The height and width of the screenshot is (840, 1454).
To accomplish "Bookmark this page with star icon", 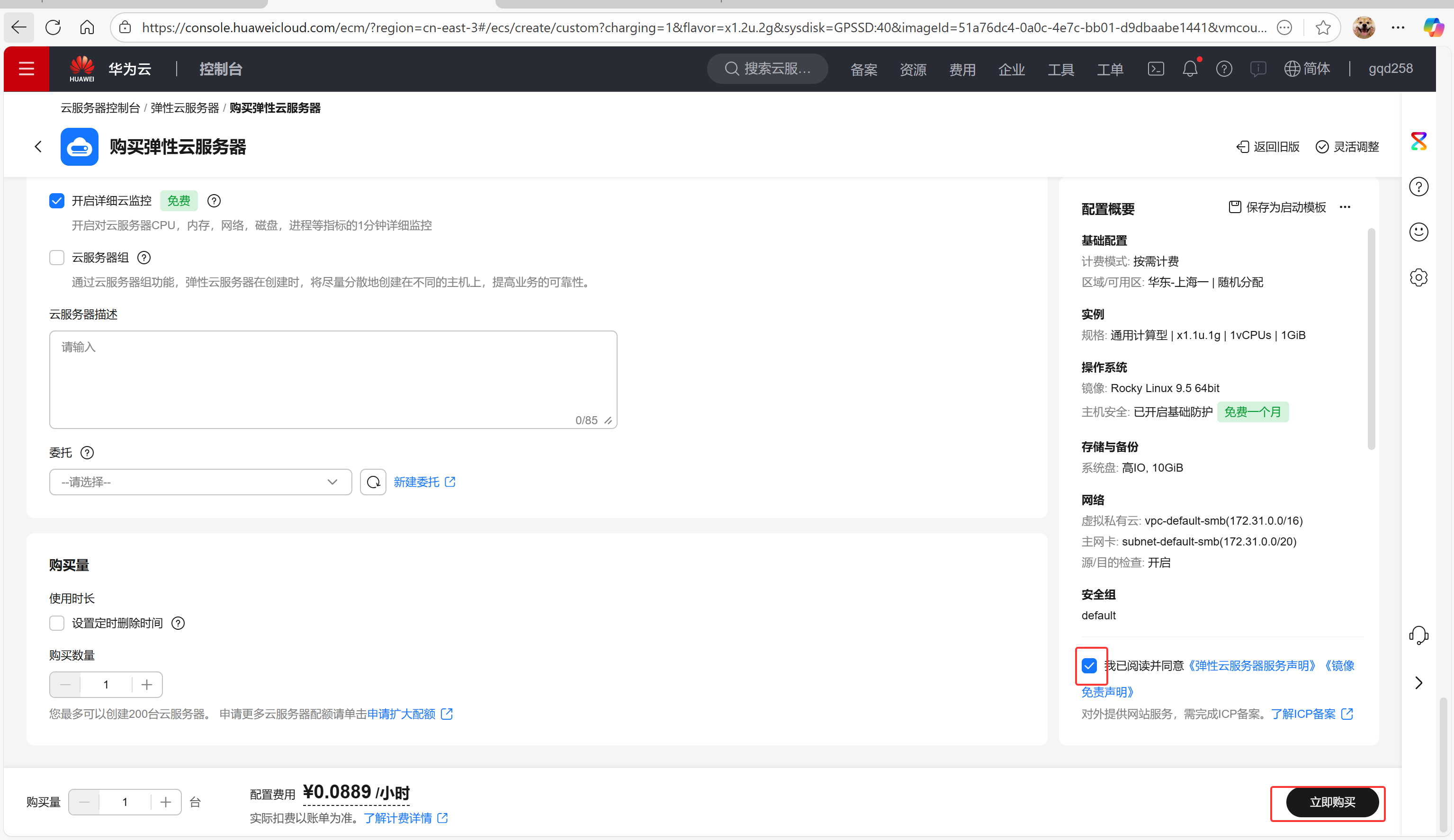I will (1323, 27).
